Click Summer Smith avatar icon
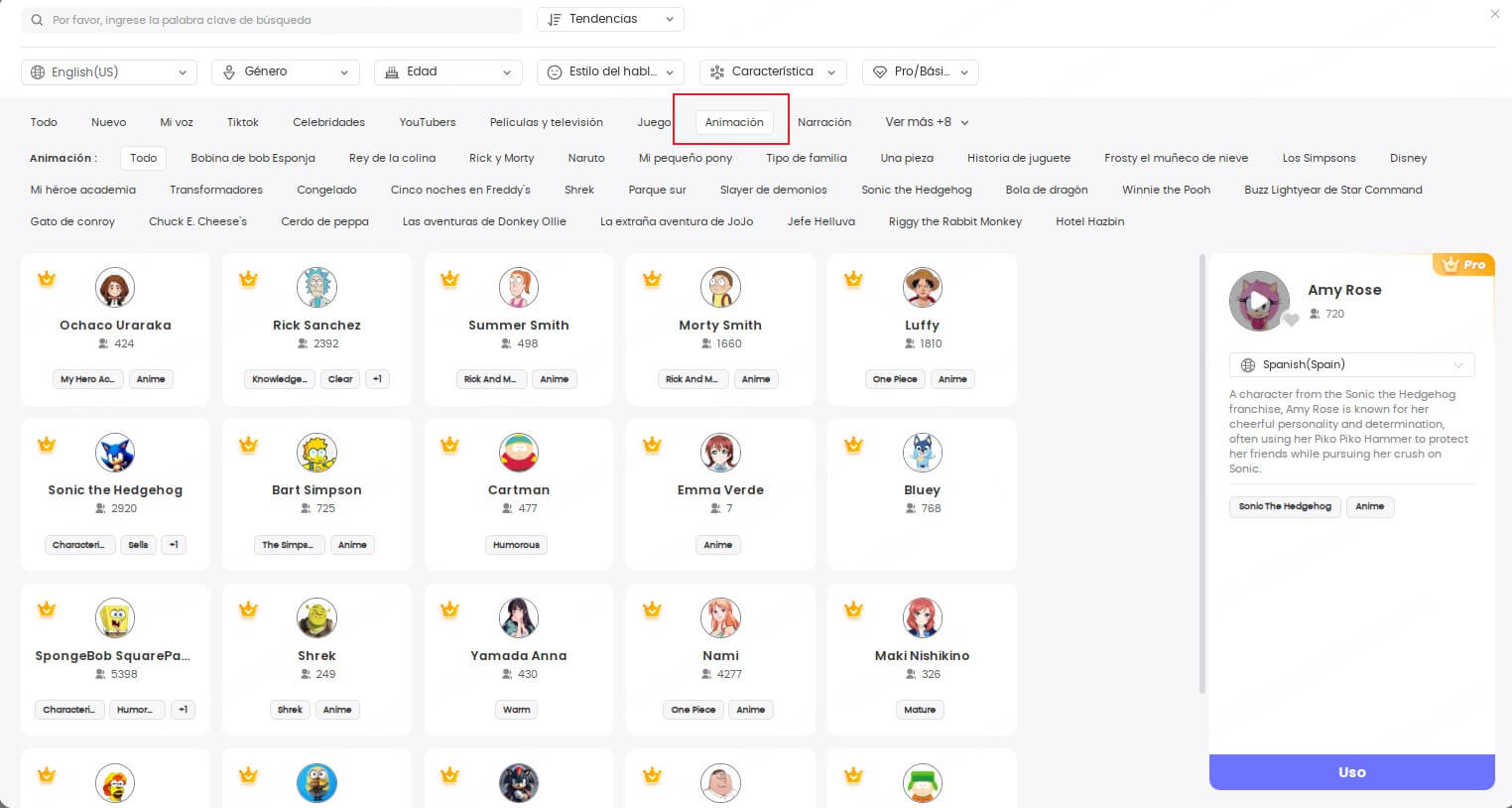 [x=519, y=288]
